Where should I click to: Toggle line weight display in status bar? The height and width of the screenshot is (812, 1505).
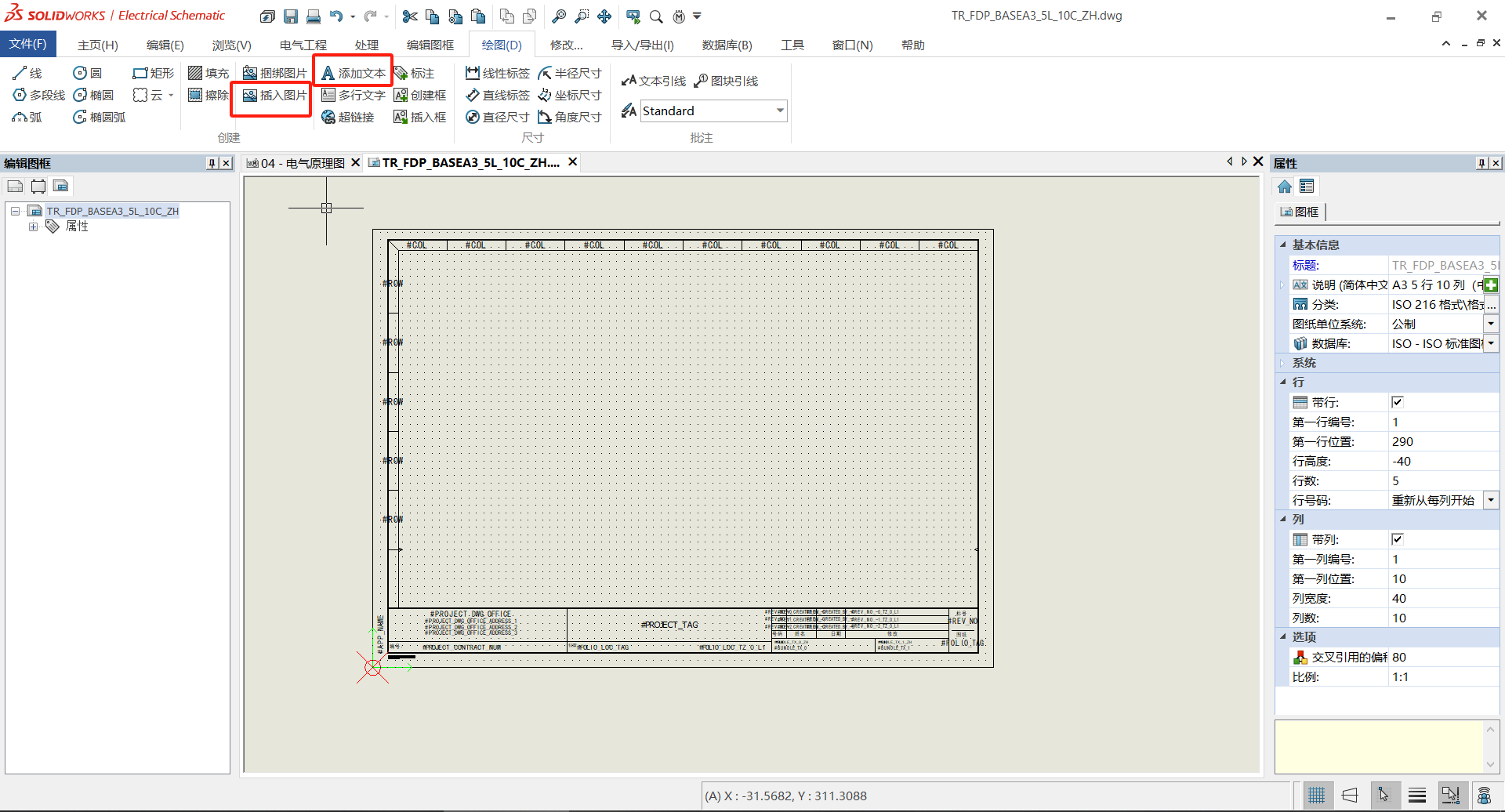click(x=1417, y=796)
